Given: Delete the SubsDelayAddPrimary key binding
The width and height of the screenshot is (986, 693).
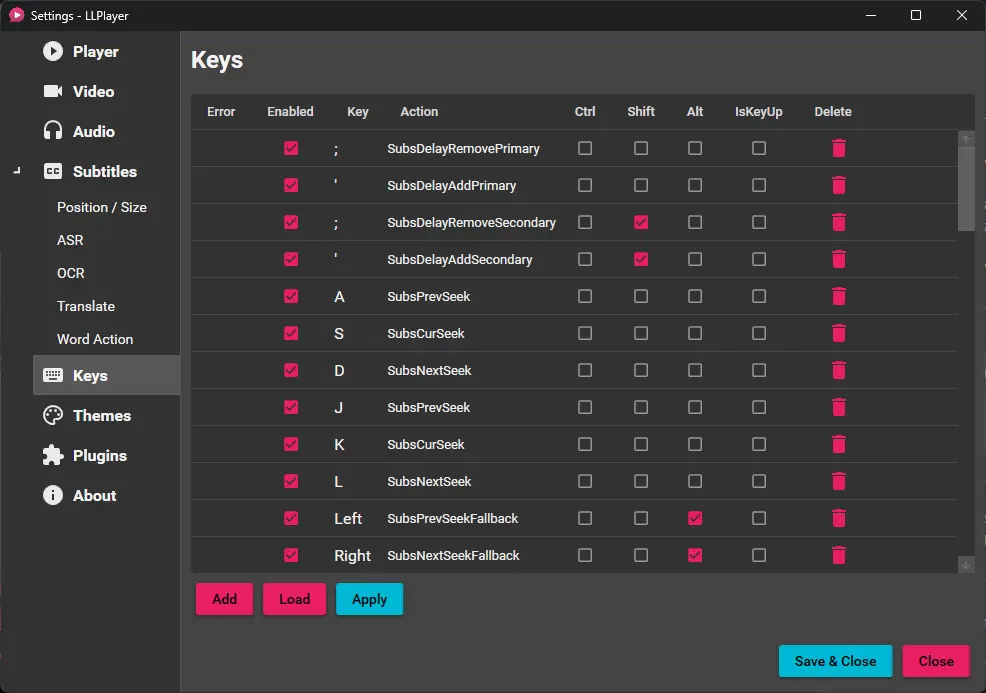Looking at the screenshot, I should pyautogui.click(x=839, y=186).
